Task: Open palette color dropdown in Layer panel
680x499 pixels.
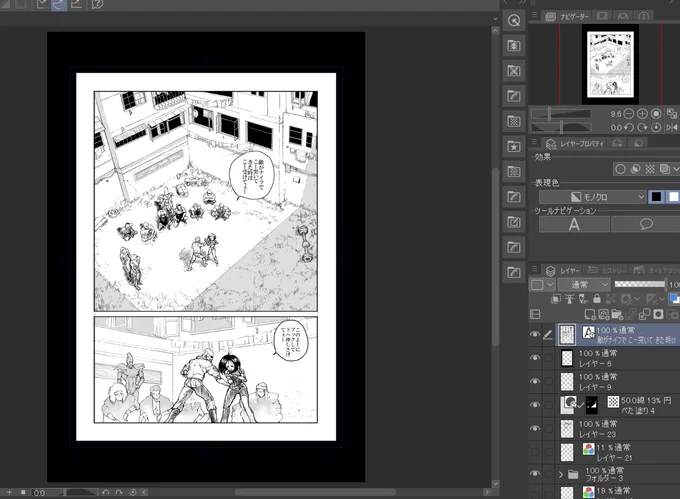Action: pyautogui.click(x=543, y=285)
